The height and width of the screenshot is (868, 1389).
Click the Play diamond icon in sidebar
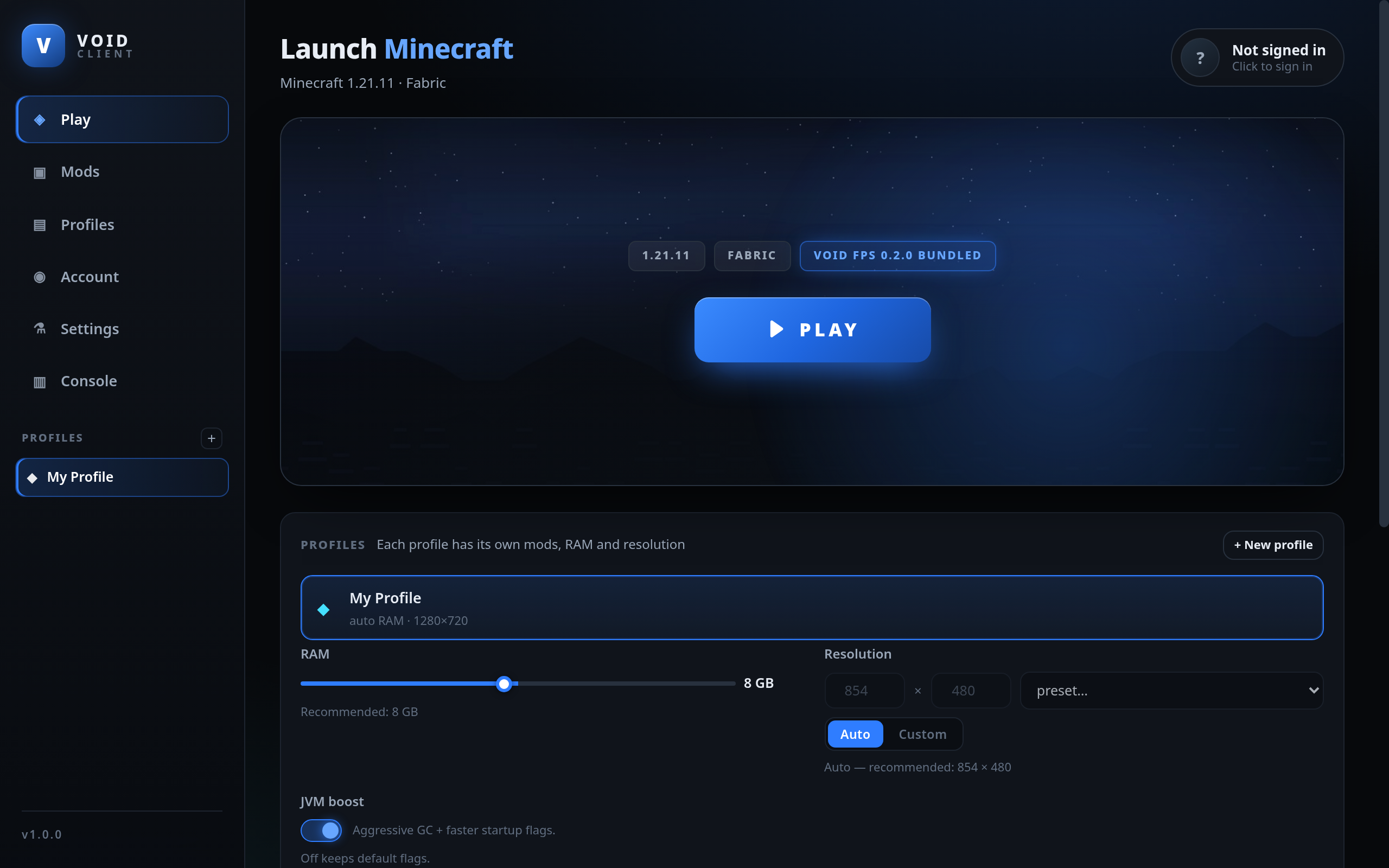40,119
